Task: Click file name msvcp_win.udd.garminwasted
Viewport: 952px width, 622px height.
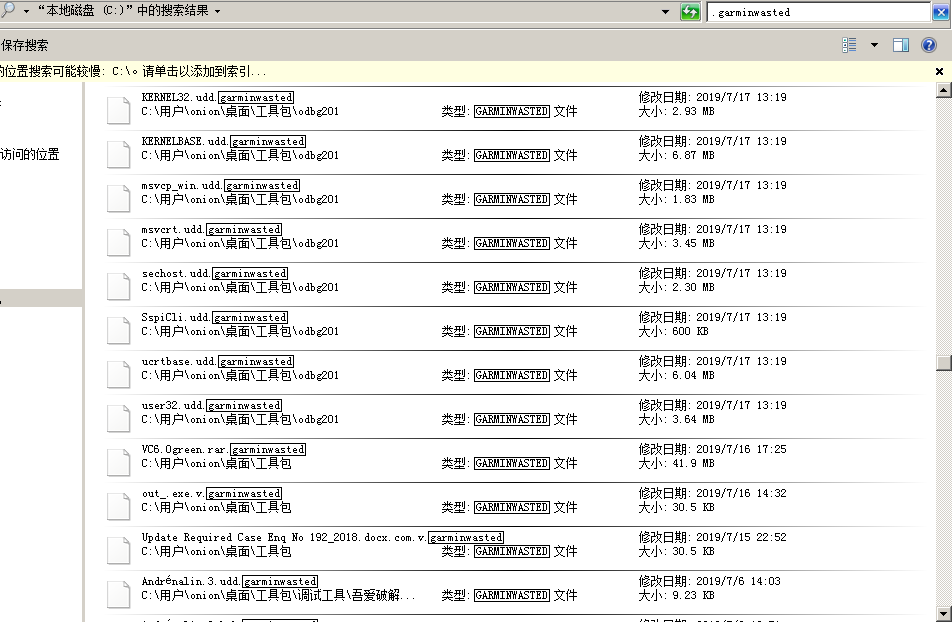Action: click(220, 185)
